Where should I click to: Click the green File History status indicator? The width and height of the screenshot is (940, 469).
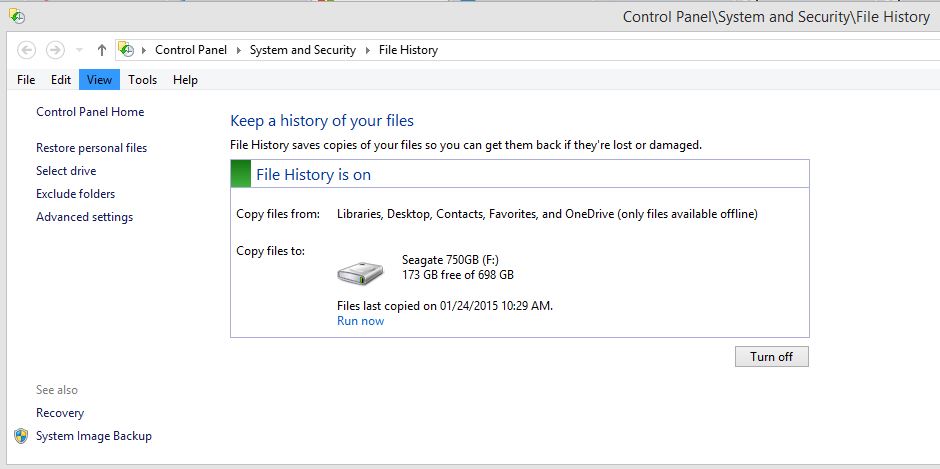click(240, 174)
